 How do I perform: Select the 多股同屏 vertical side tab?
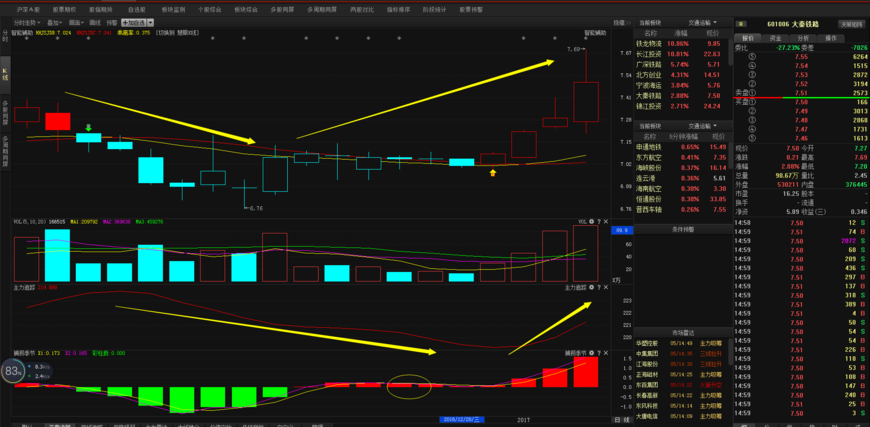coord(4,114)
